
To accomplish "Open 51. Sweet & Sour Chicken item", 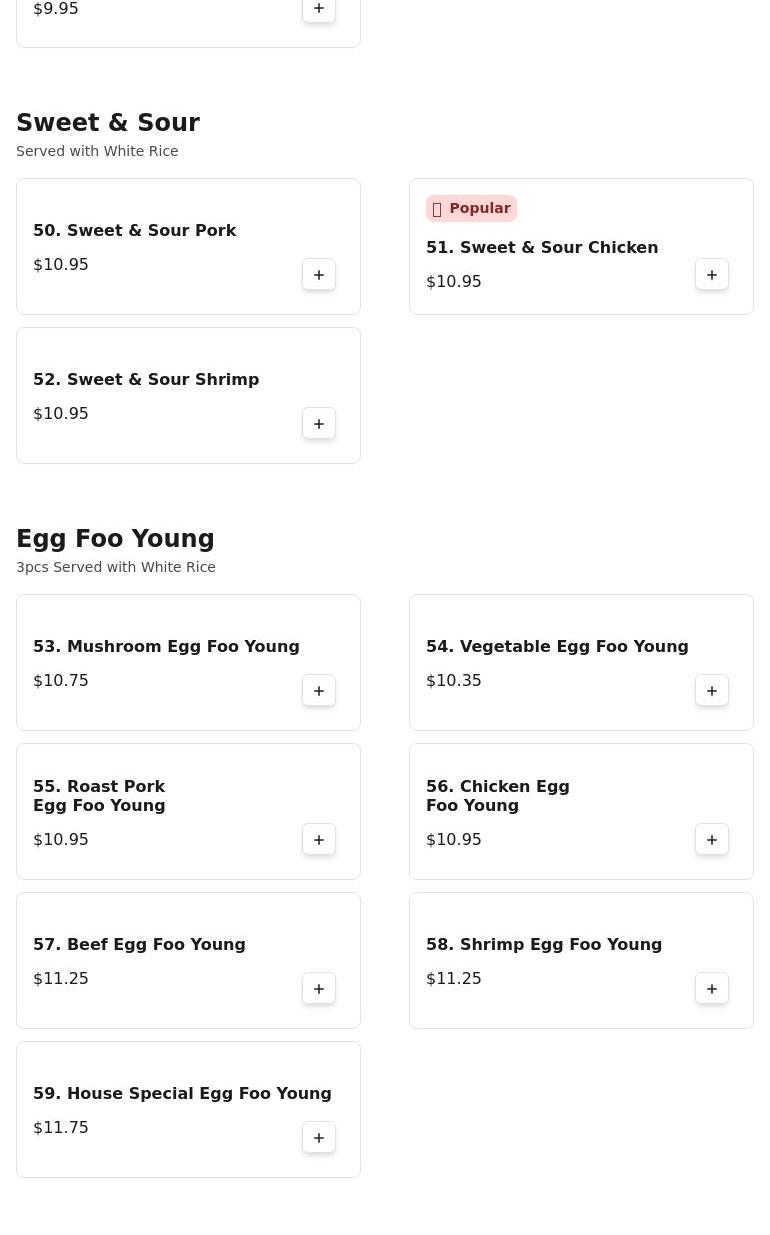I will 542,248.
